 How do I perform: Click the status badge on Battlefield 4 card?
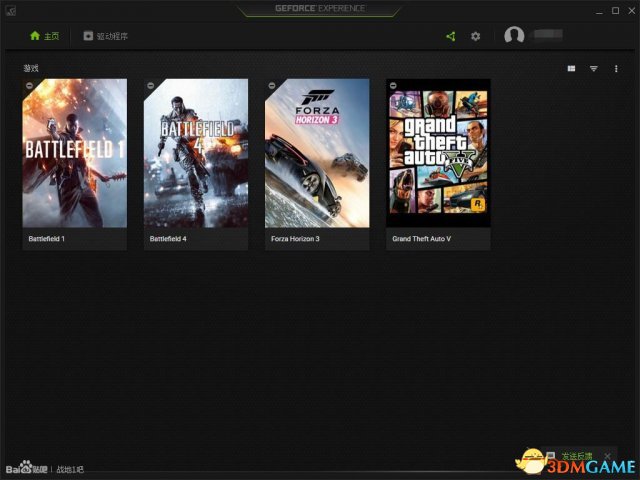click(x=150, y=85)
